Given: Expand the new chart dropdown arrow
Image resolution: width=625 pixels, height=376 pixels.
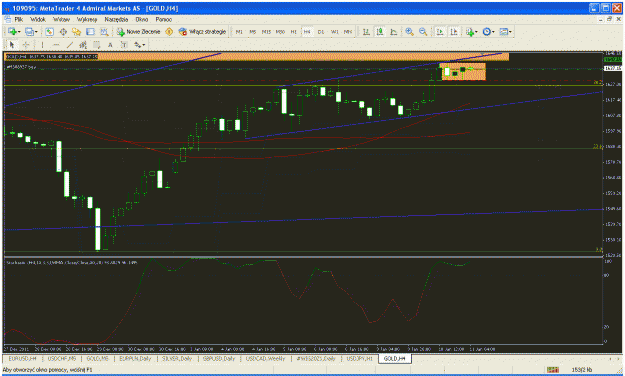Looking at the screenshot, I should pos(19,32).
